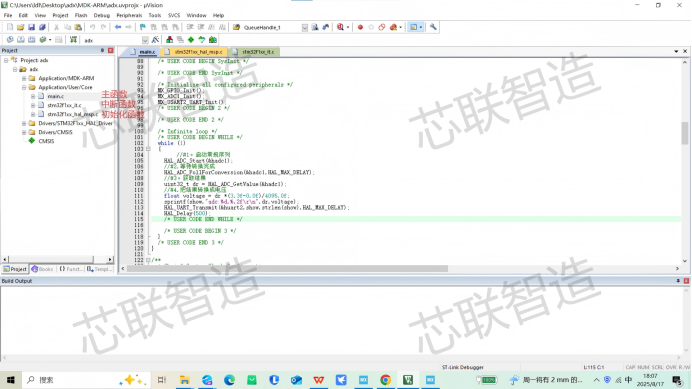Click the Open file folder icon
The width and height of the screenshot is (692, 389).
[20, 27]
